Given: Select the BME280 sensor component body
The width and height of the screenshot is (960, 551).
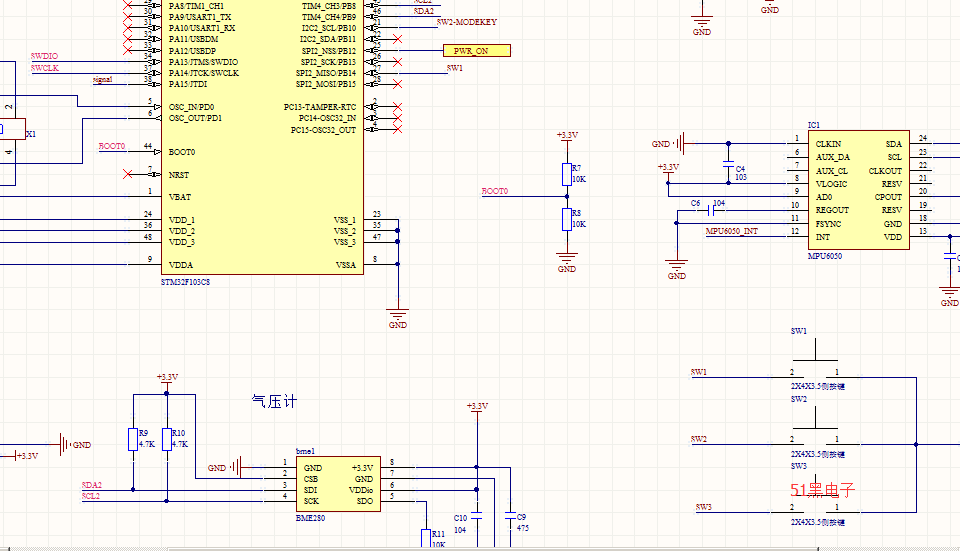Looking at the screenshot, I should pos(338,484).
